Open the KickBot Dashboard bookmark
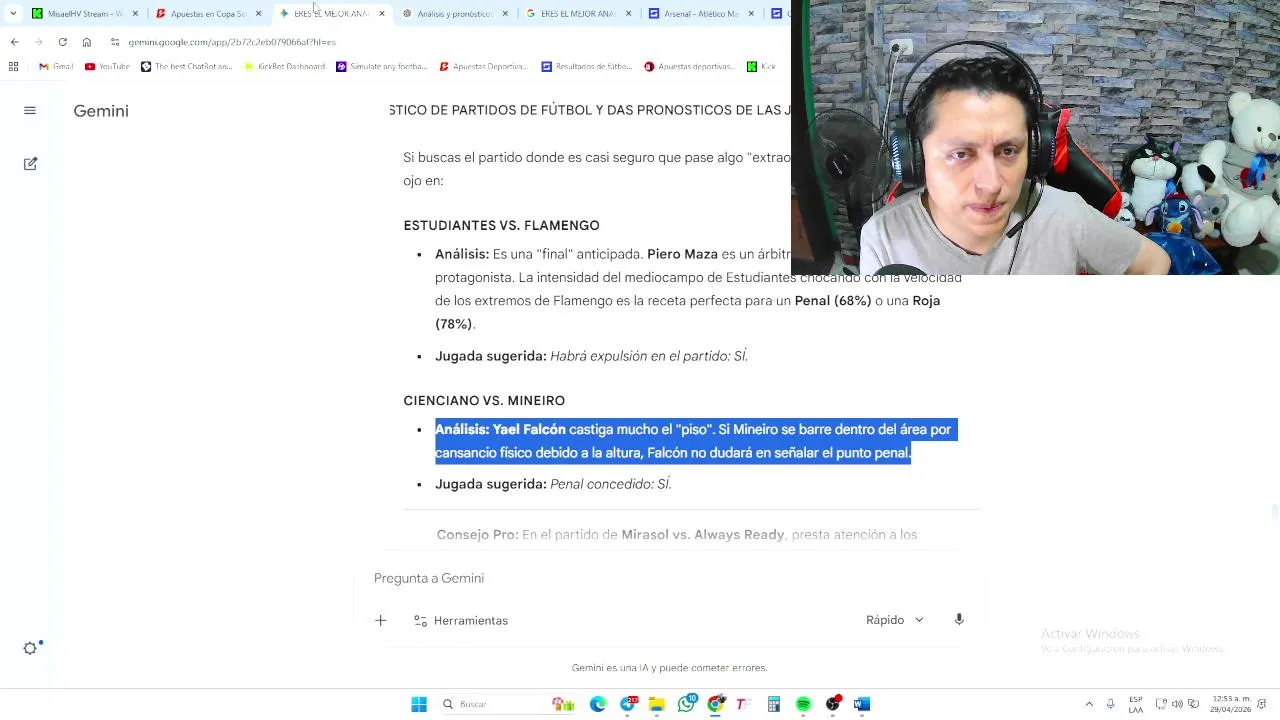Image resolution: width=1280 pixels, height=720 pixels. click(283, 66)
